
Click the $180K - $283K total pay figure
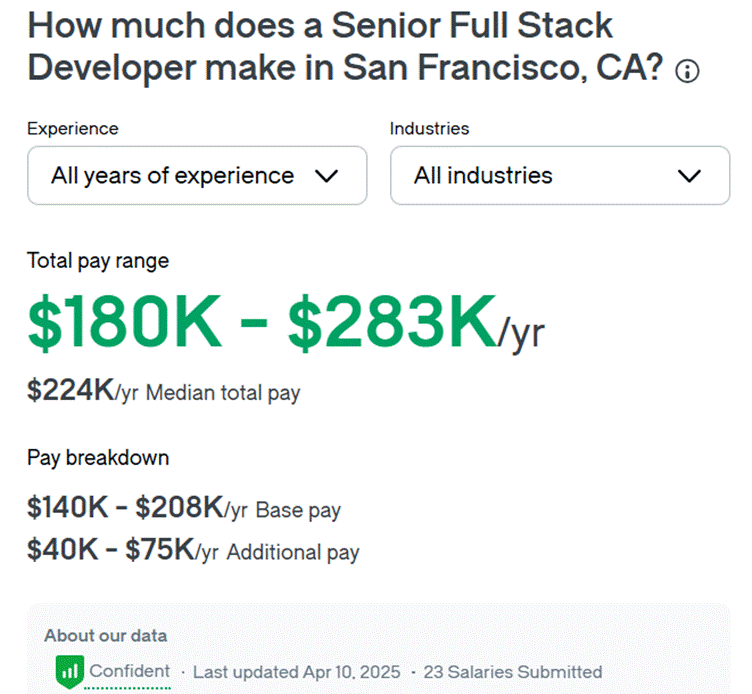262,323
